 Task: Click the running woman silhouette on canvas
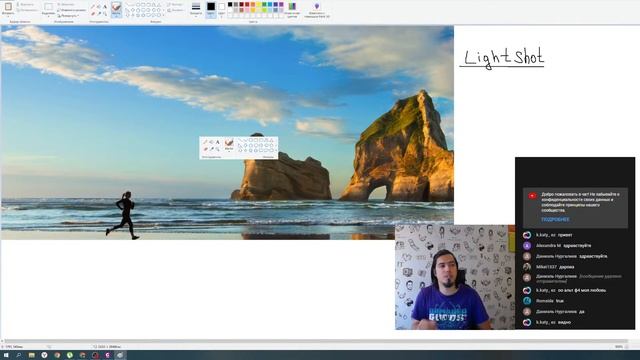pos(123,216)
